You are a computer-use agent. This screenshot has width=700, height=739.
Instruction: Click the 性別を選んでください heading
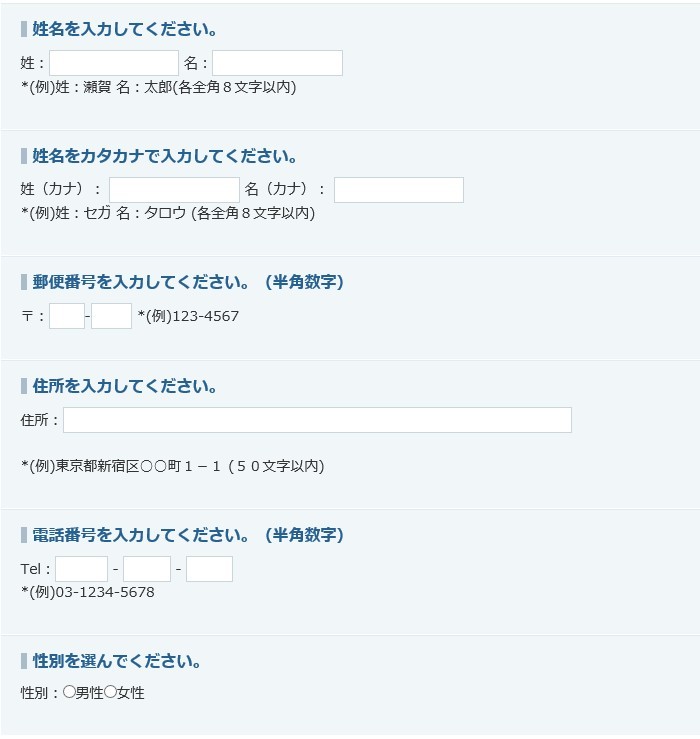118,662
